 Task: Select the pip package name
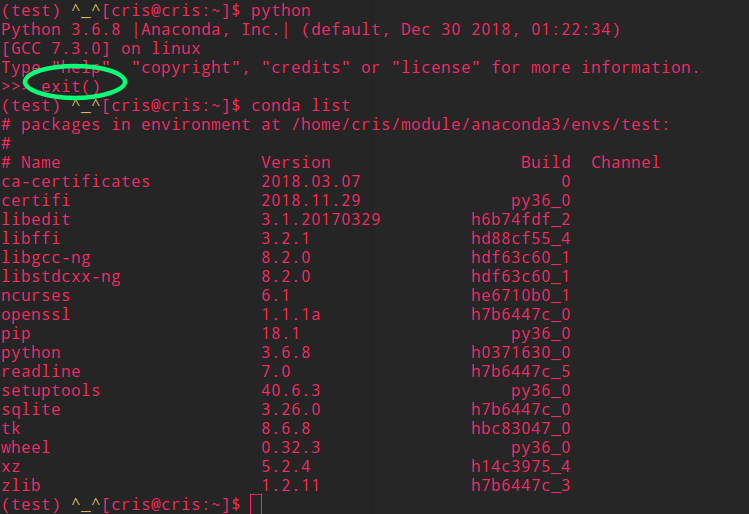[x=16, y=334]
